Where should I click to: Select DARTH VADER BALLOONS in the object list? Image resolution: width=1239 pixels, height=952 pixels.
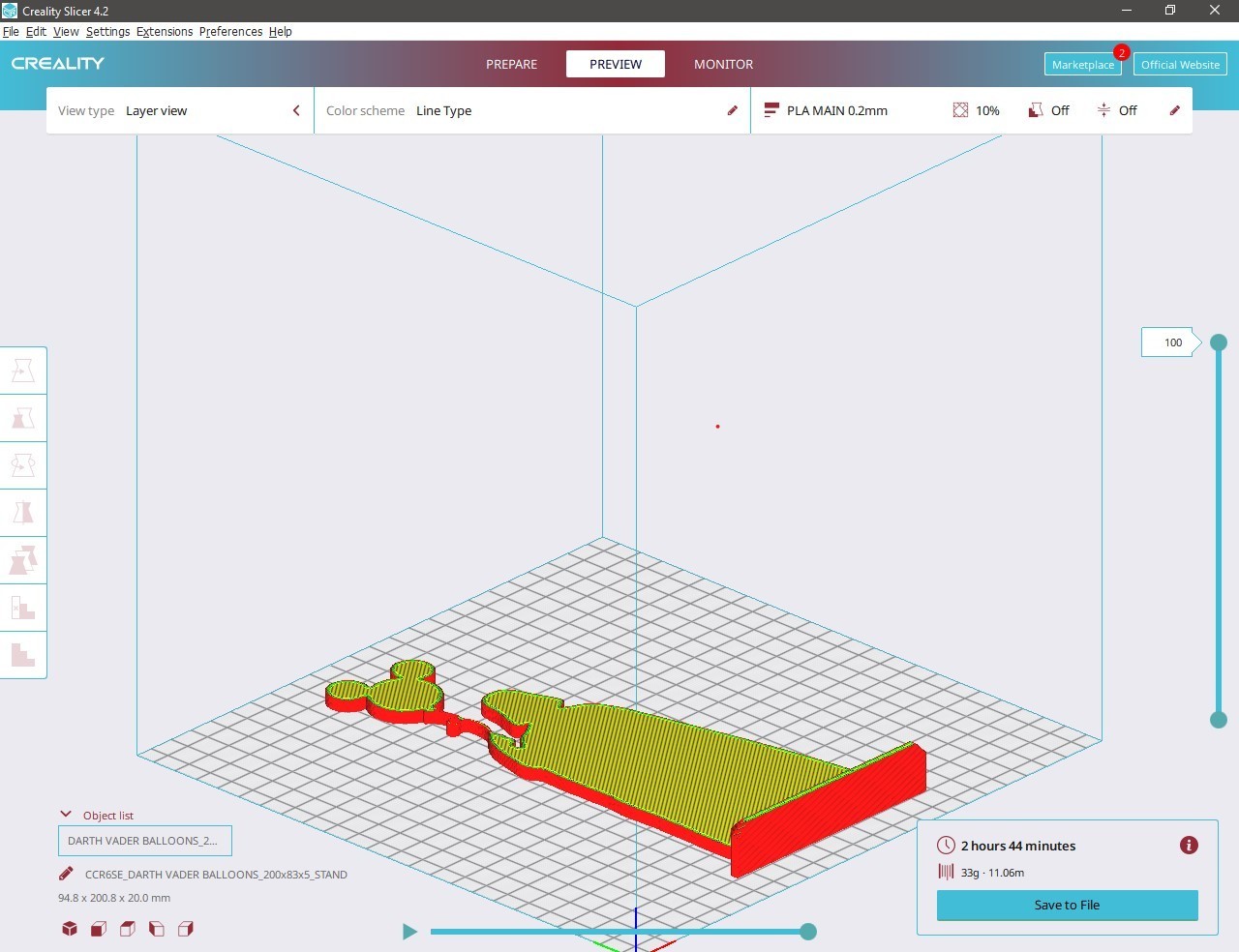(145, 841)
